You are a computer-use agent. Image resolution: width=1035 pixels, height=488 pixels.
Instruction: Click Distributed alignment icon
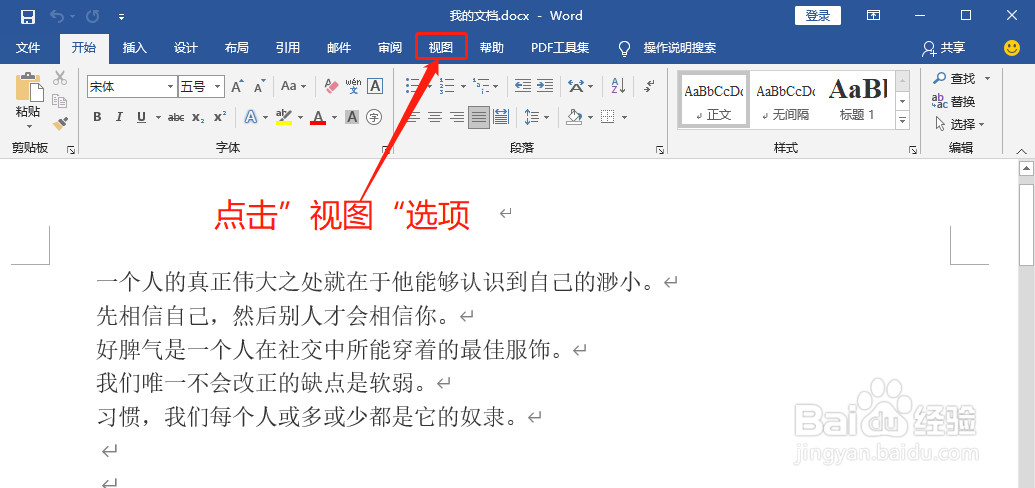coord(501,117)
